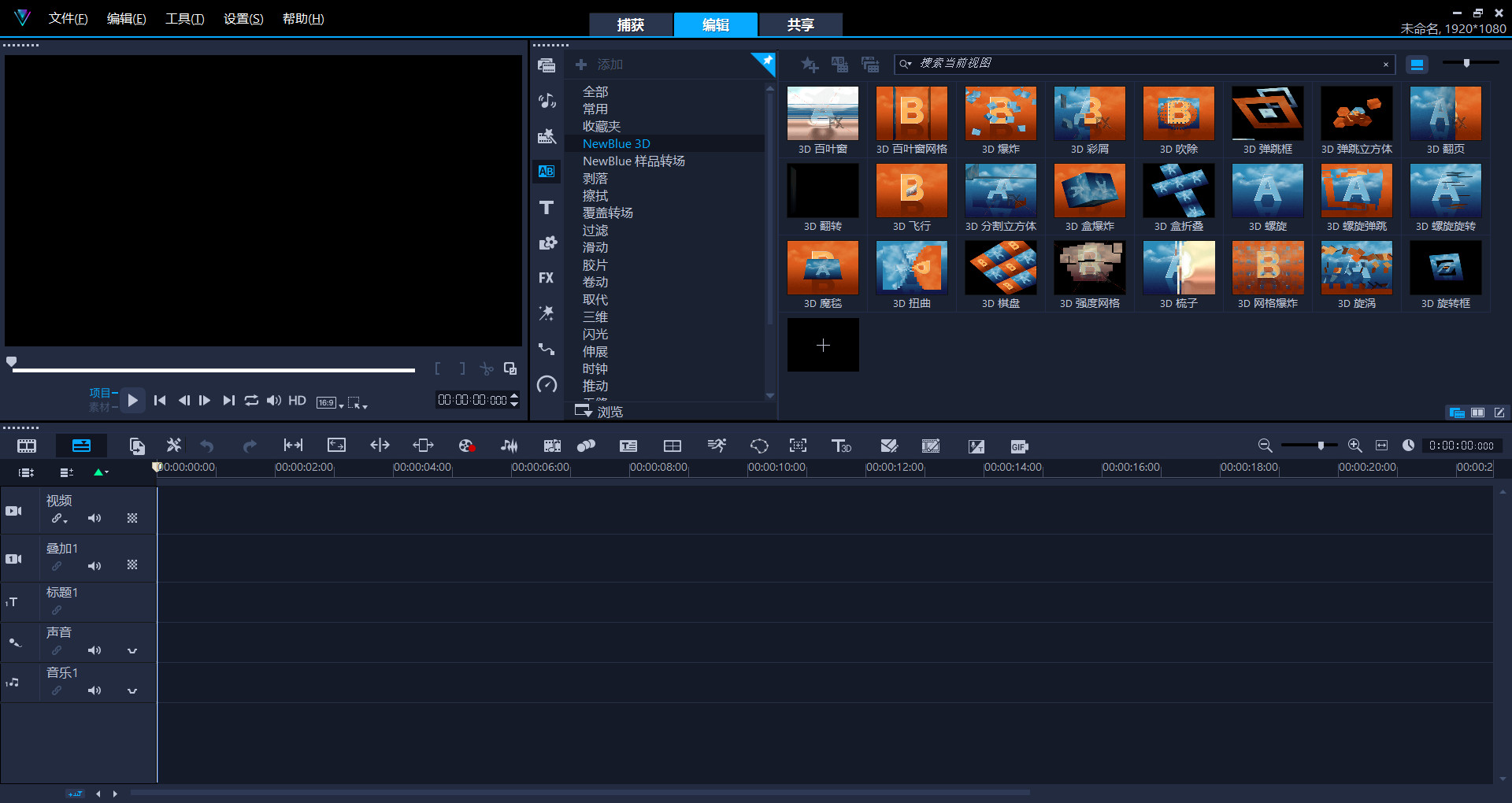
Task: Select the 全部 transition category
Action: point(595,92)
